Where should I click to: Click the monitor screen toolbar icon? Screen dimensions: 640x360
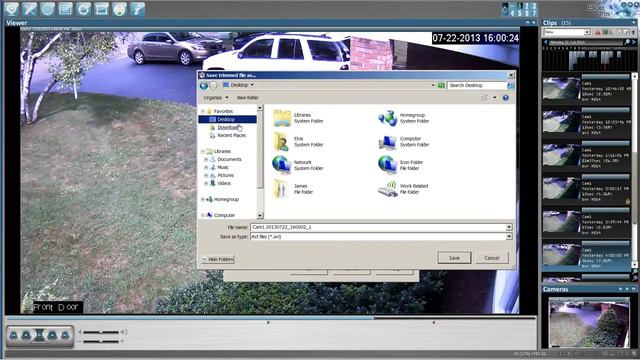[101, 9]
